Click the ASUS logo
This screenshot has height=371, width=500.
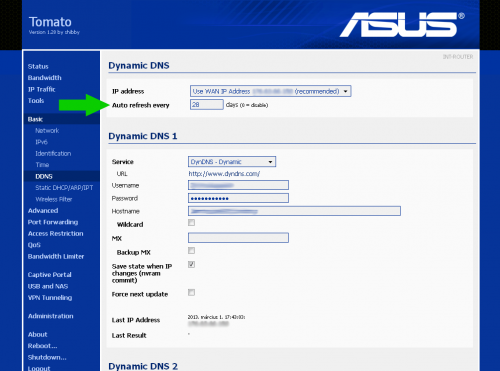(x=402, y=24)
